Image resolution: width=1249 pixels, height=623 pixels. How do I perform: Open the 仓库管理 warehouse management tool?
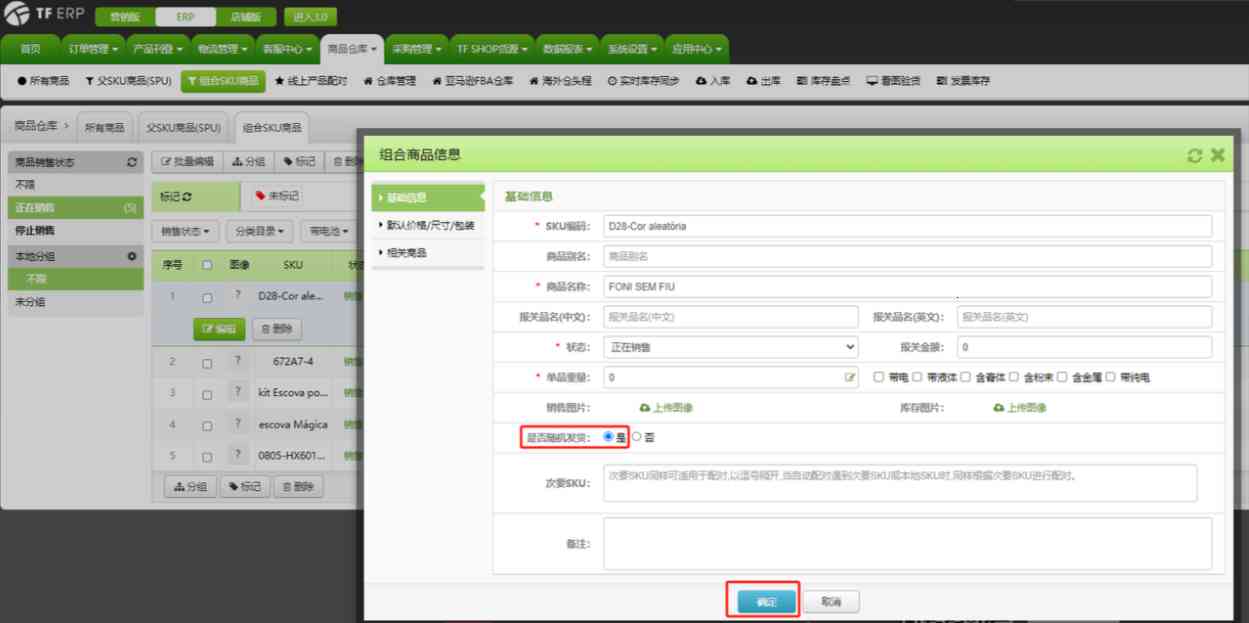click(x=390, y=82)
